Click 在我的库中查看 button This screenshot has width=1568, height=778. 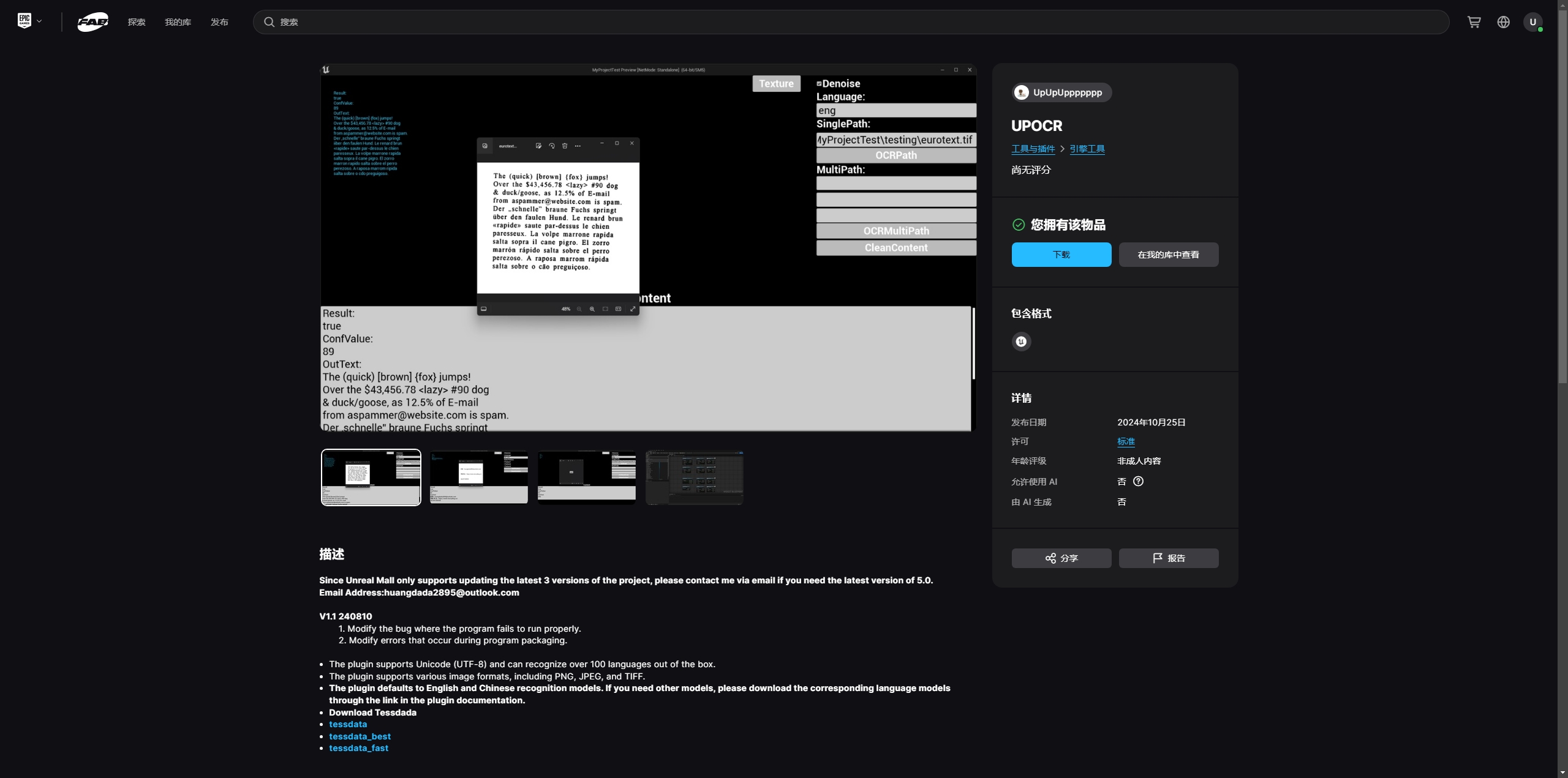(1168, 255)
